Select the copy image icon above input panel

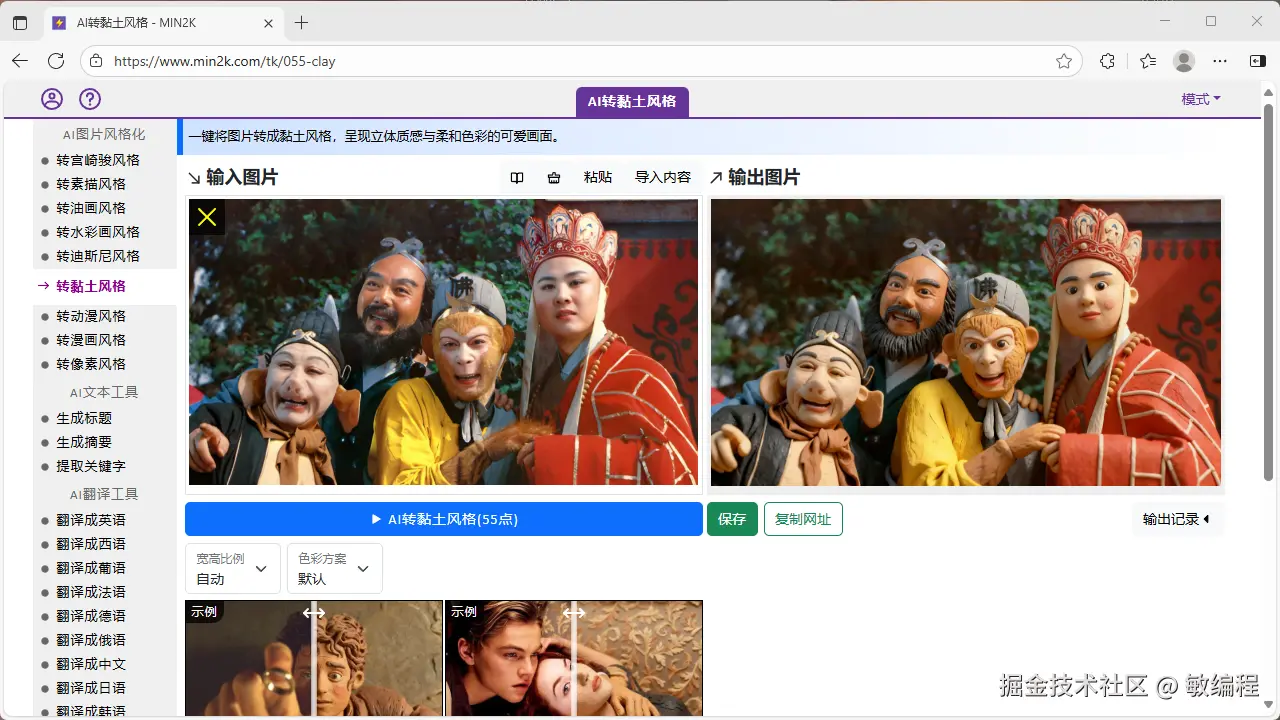(x=516, y=177)
